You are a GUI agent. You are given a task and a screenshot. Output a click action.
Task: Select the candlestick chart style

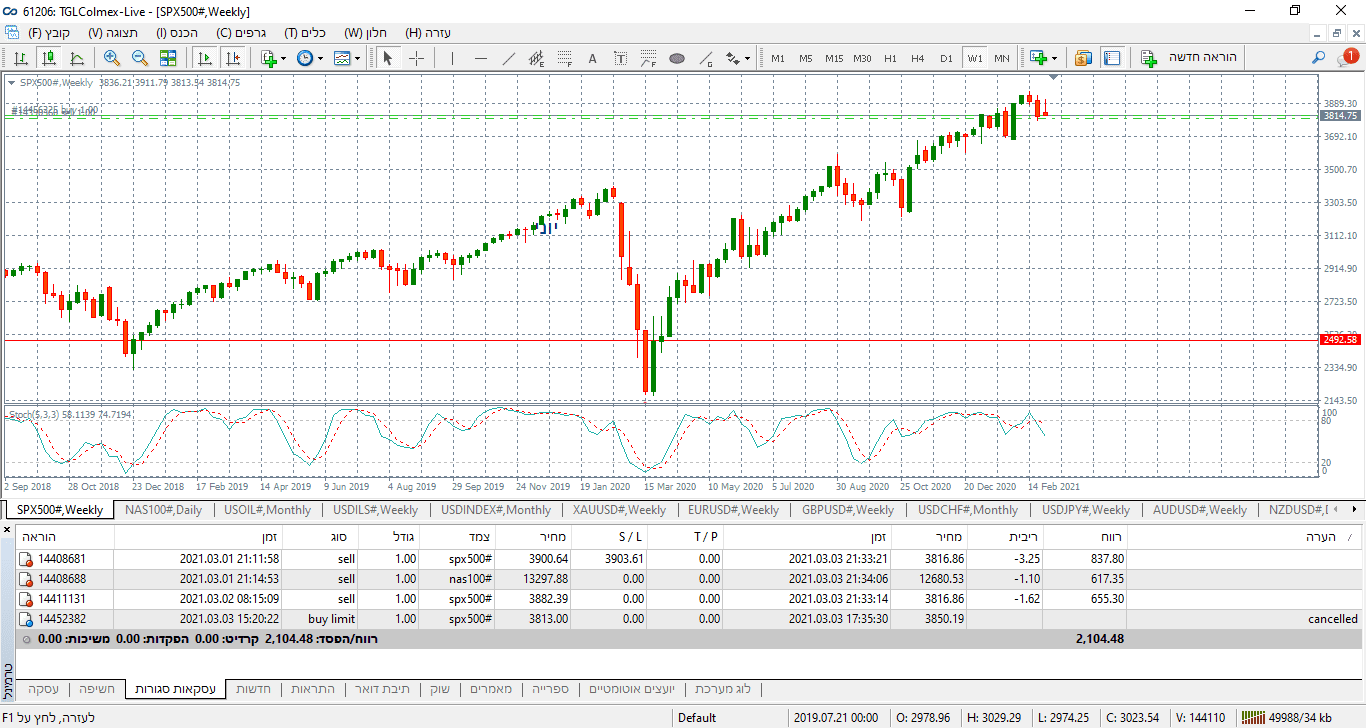point(48,58)
